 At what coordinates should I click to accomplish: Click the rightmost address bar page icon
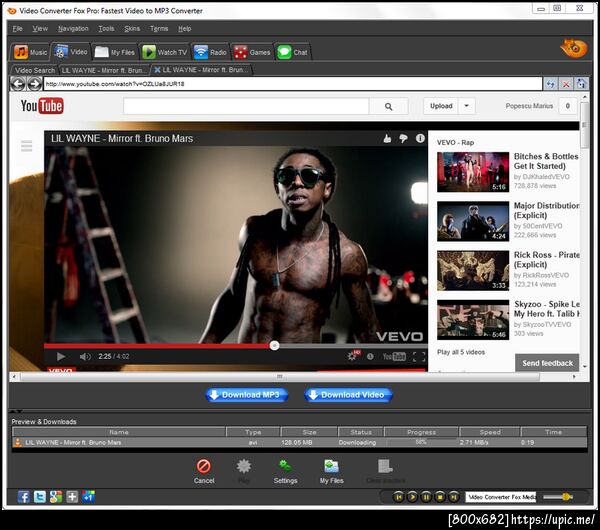(581, 84)
